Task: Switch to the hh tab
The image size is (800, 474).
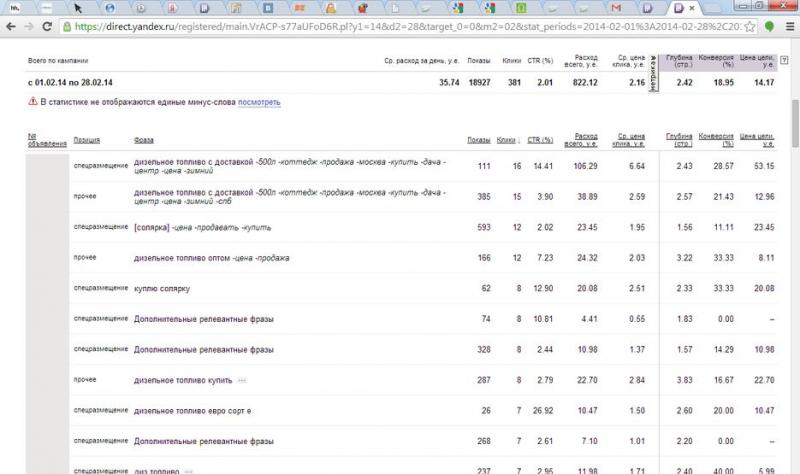Action: pyautogui.click(x=15, y=8)
